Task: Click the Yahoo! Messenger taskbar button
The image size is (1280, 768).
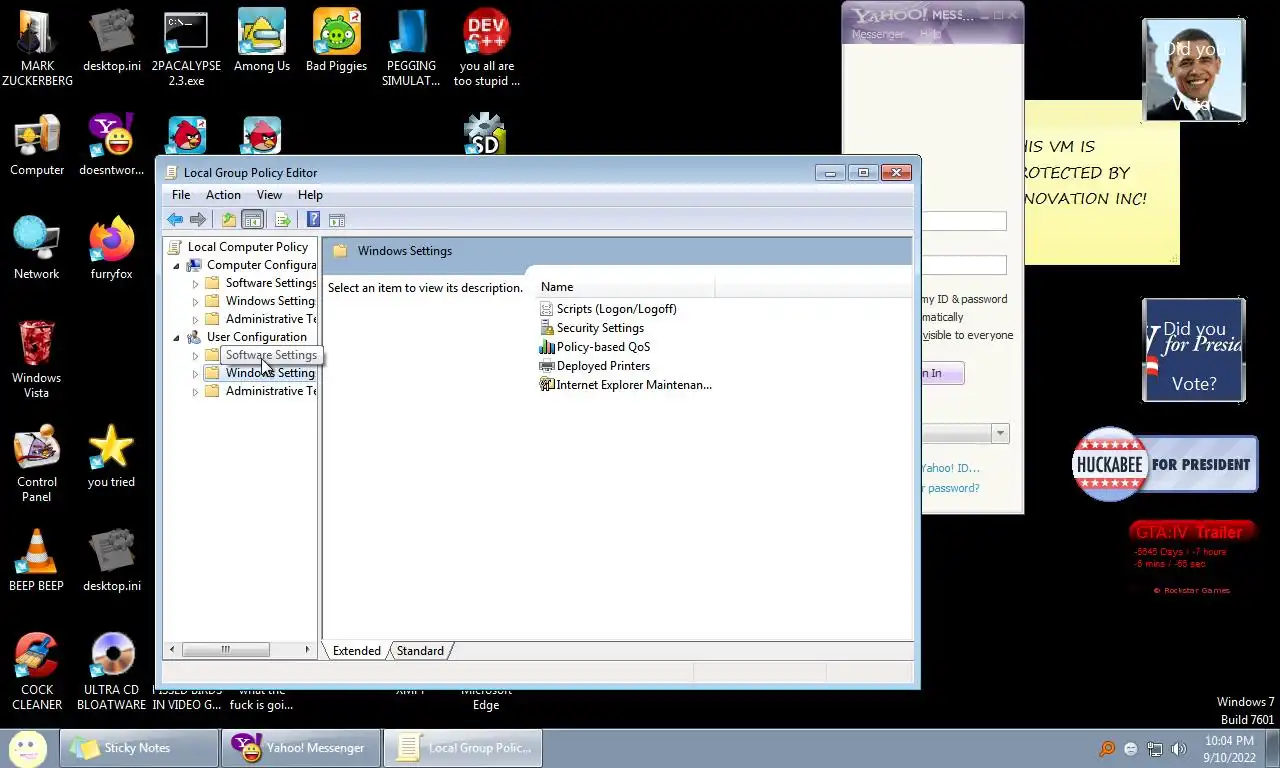Action: pyautogui.click(x=301, y=748)
